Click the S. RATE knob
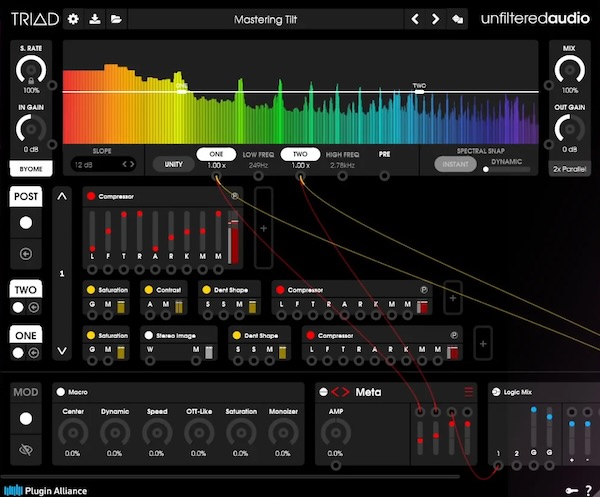Image resolution: width=600 pixels, height=497 pixels. coord(31,70)
